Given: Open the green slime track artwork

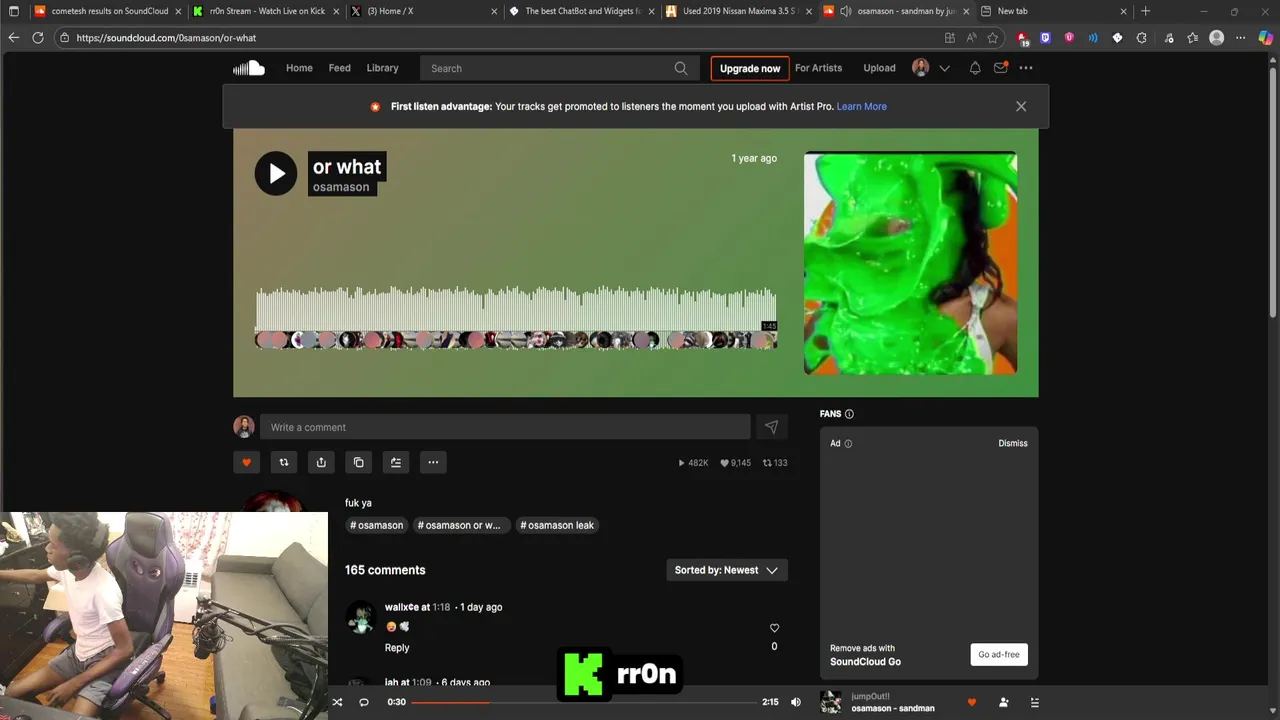Looking at the screenshot, I should 910,263.
